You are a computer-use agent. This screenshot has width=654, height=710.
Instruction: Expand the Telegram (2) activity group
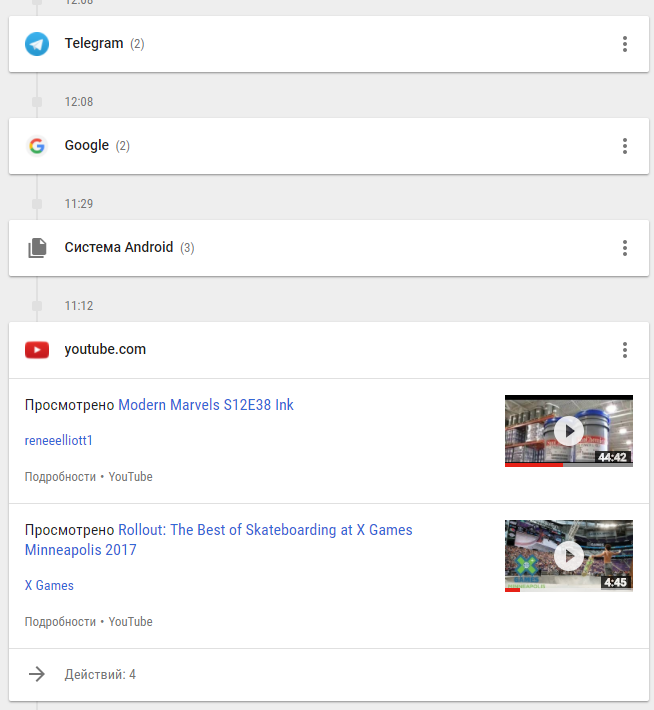(x=329, y=44)
